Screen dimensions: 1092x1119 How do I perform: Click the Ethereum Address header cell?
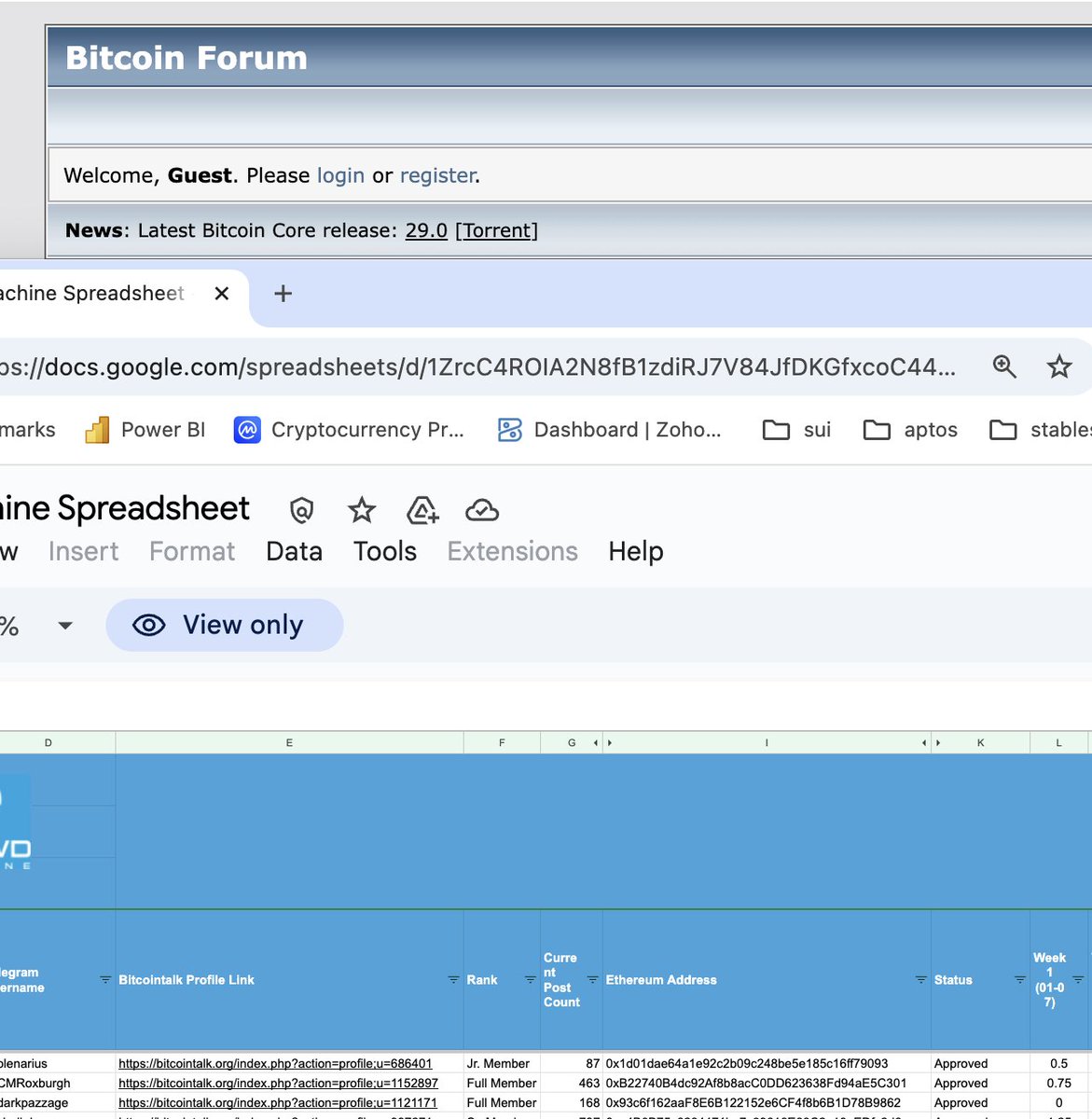point(767,980)
